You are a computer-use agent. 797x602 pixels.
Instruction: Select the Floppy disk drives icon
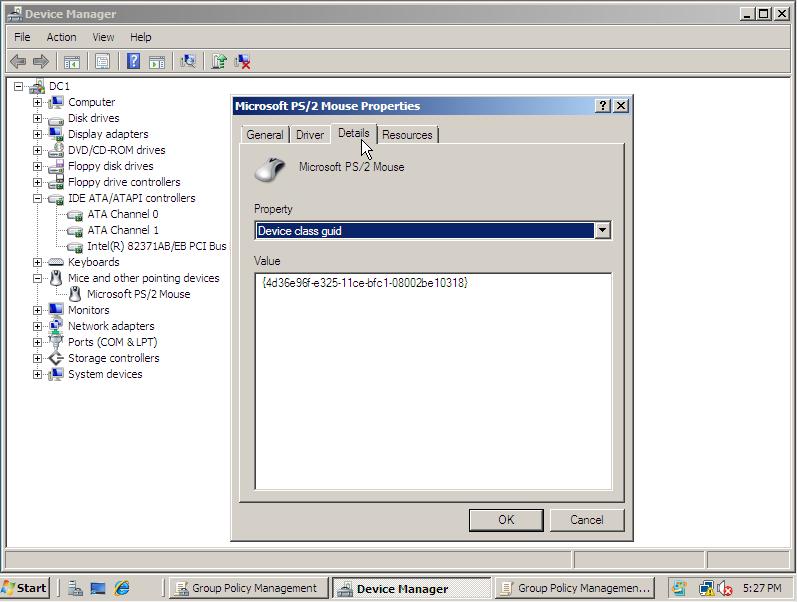[x=55, y=166]
